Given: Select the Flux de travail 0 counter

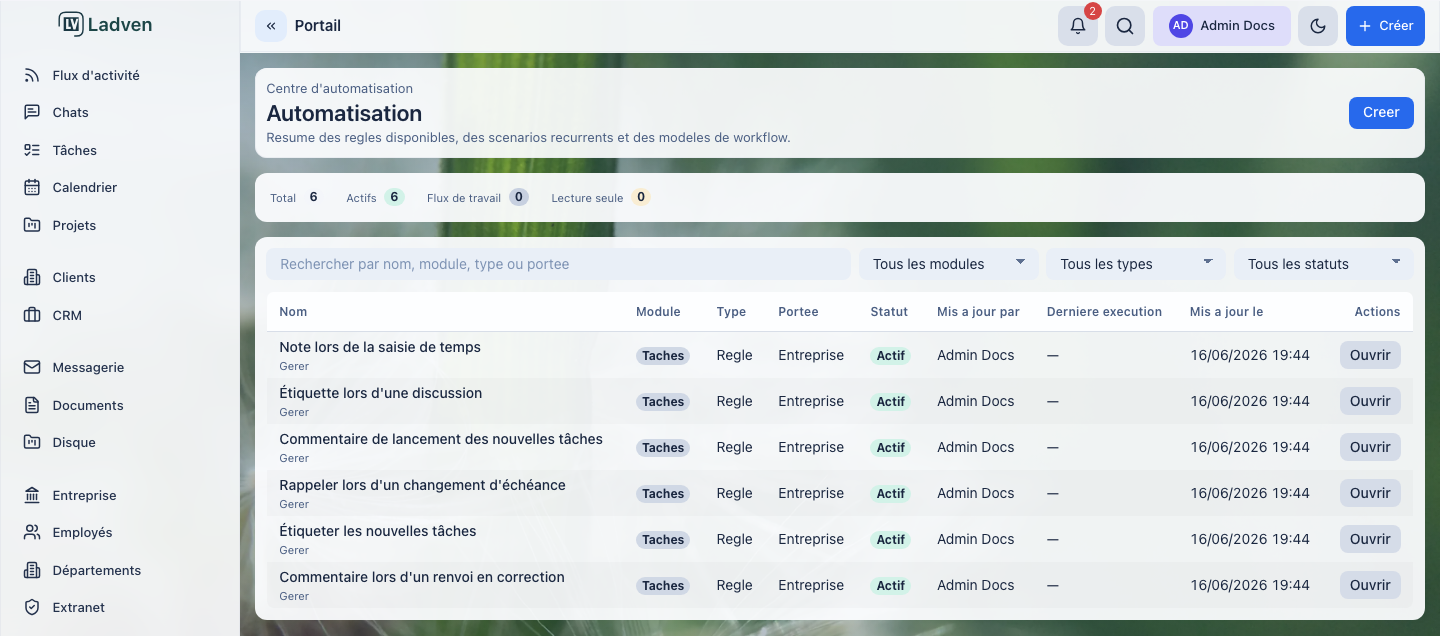Looking at the screenshot, I should point(477,197).
